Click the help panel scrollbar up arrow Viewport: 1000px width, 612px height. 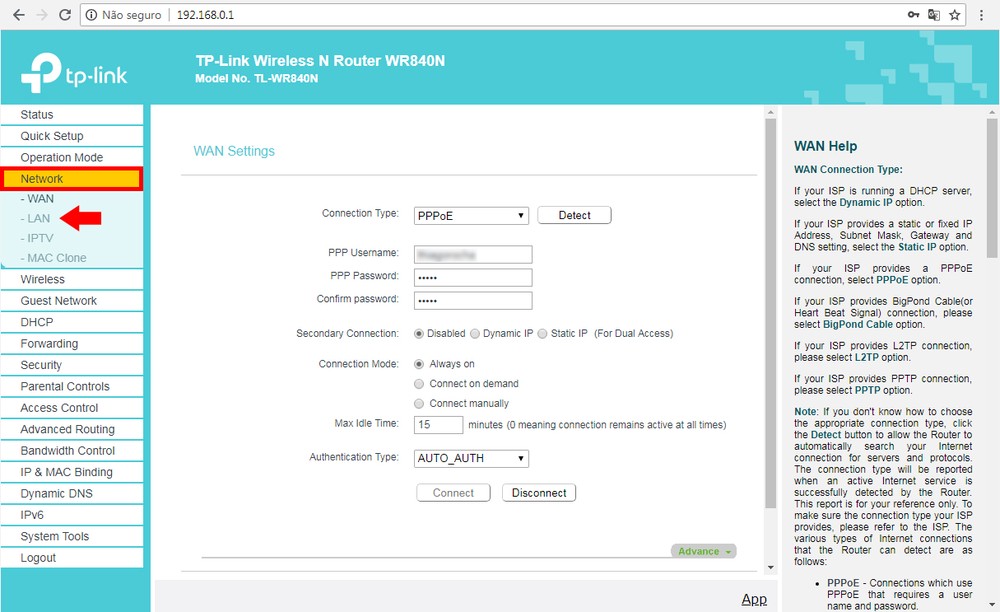(x=992, y=112)
